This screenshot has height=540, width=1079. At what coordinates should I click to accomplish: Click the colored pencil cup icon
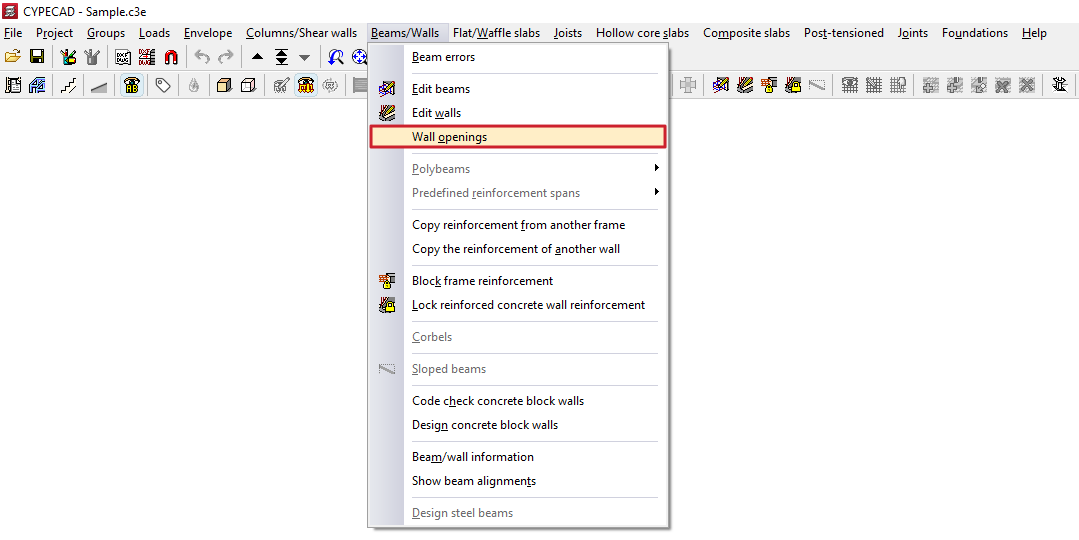pyautogui.click(x=67, y=57)
